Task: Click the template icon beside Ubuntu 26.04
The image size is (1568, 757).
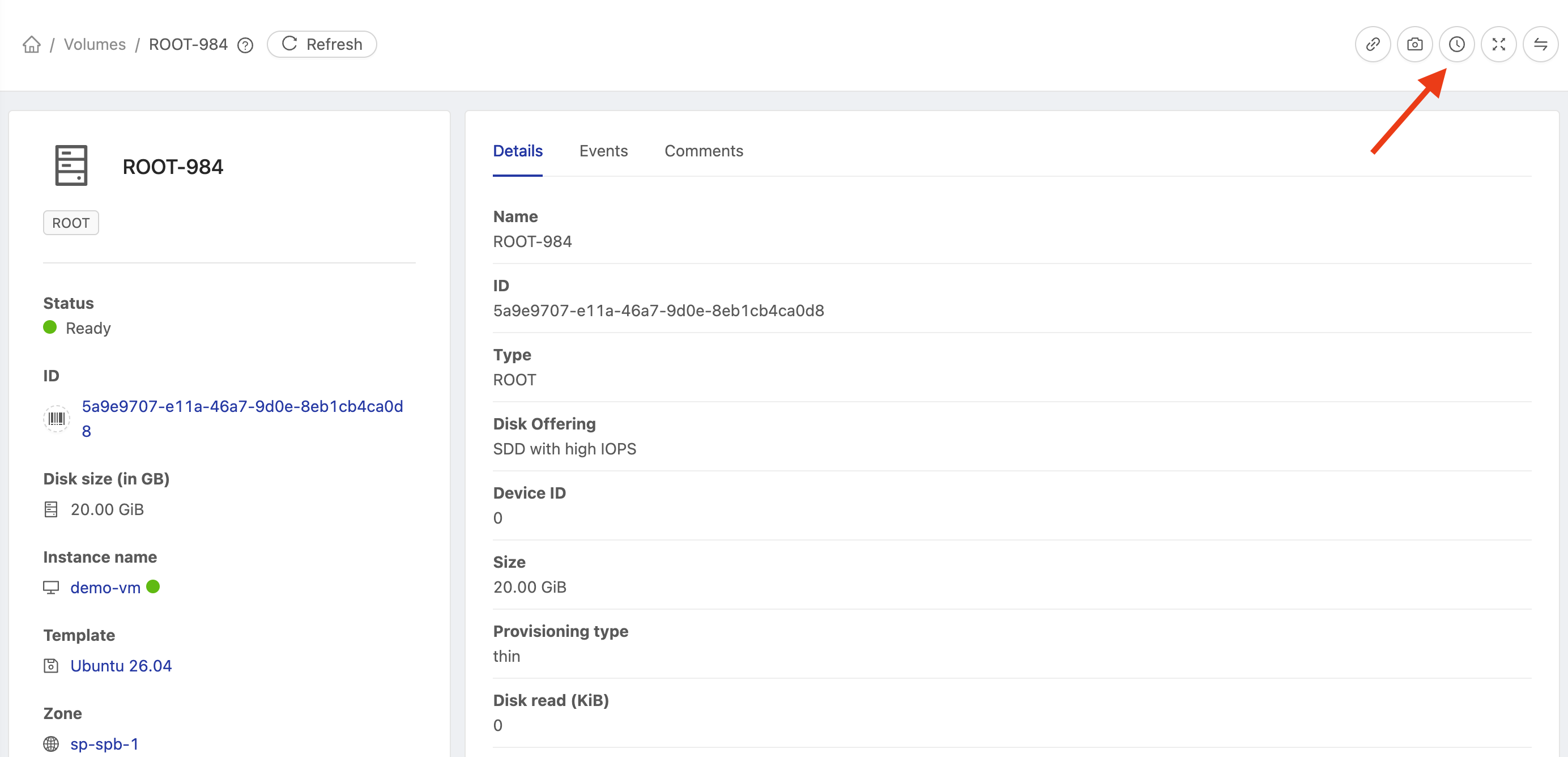Action: (51, 666)
